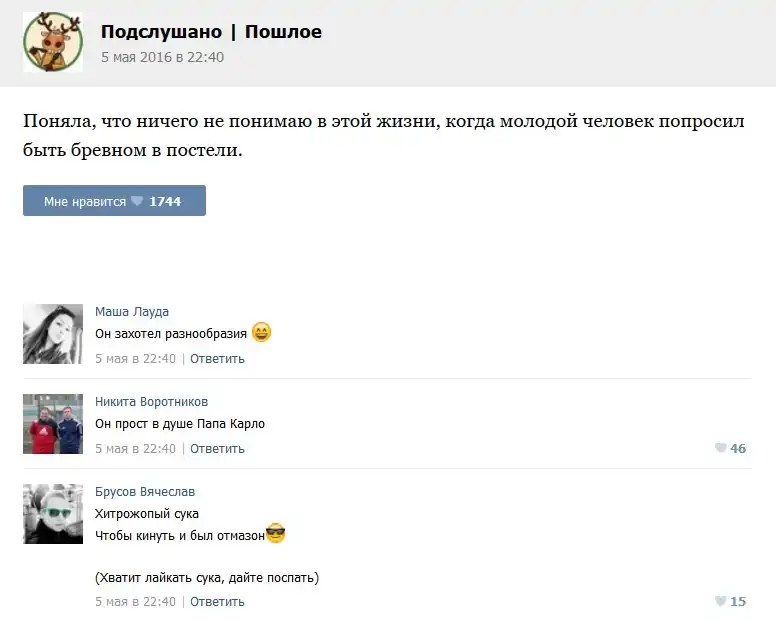
Task: Open Маша Лауда's profile name
Action: point(132,312)
